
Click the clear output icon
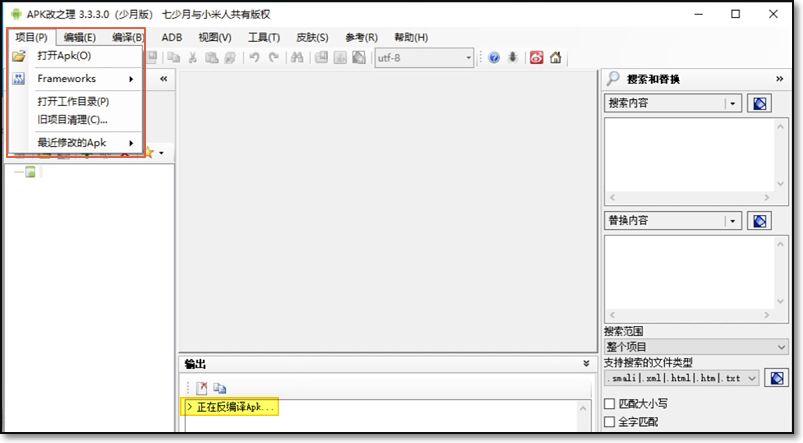202,388
